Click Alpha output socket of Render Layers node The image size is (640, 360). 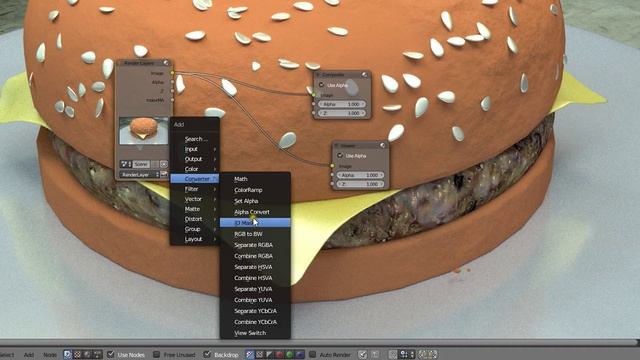[x=172, y=82]
